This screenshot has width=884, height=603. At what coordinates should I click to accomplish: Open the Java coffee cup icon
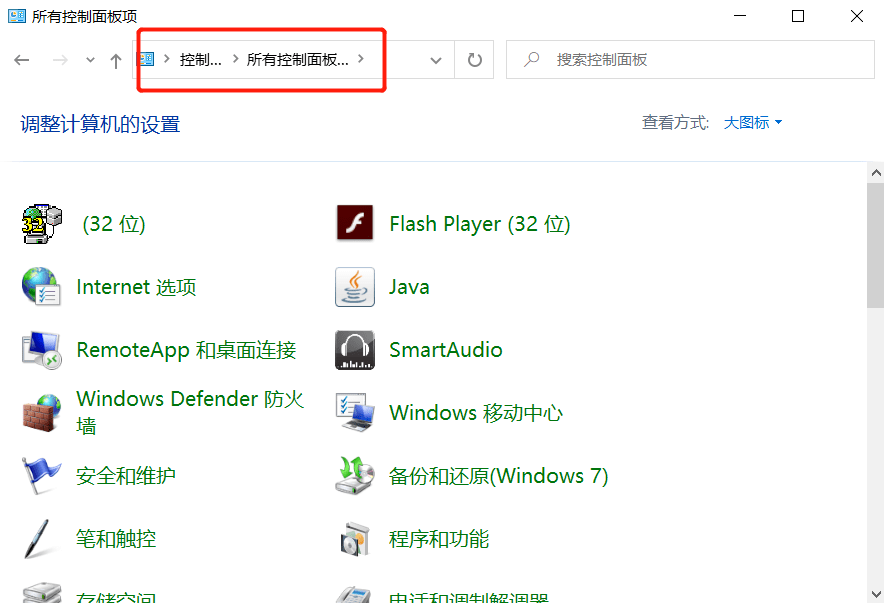coord(355,287)
